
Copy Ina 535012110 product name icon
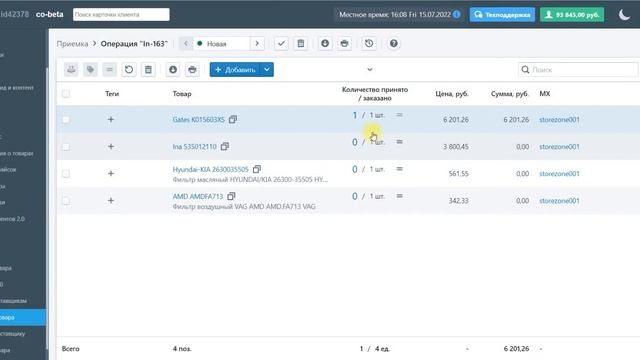pos(225,146)
